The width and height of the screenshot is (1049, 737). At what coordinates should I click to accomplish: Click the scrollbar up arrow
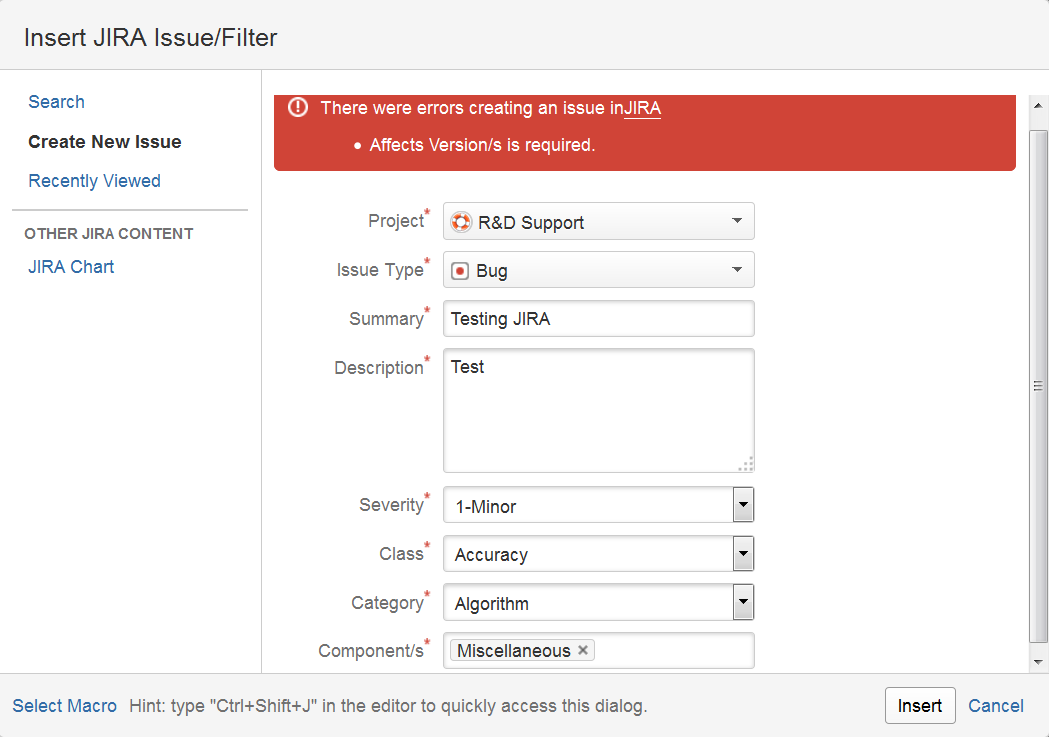tap(1038, 106)
